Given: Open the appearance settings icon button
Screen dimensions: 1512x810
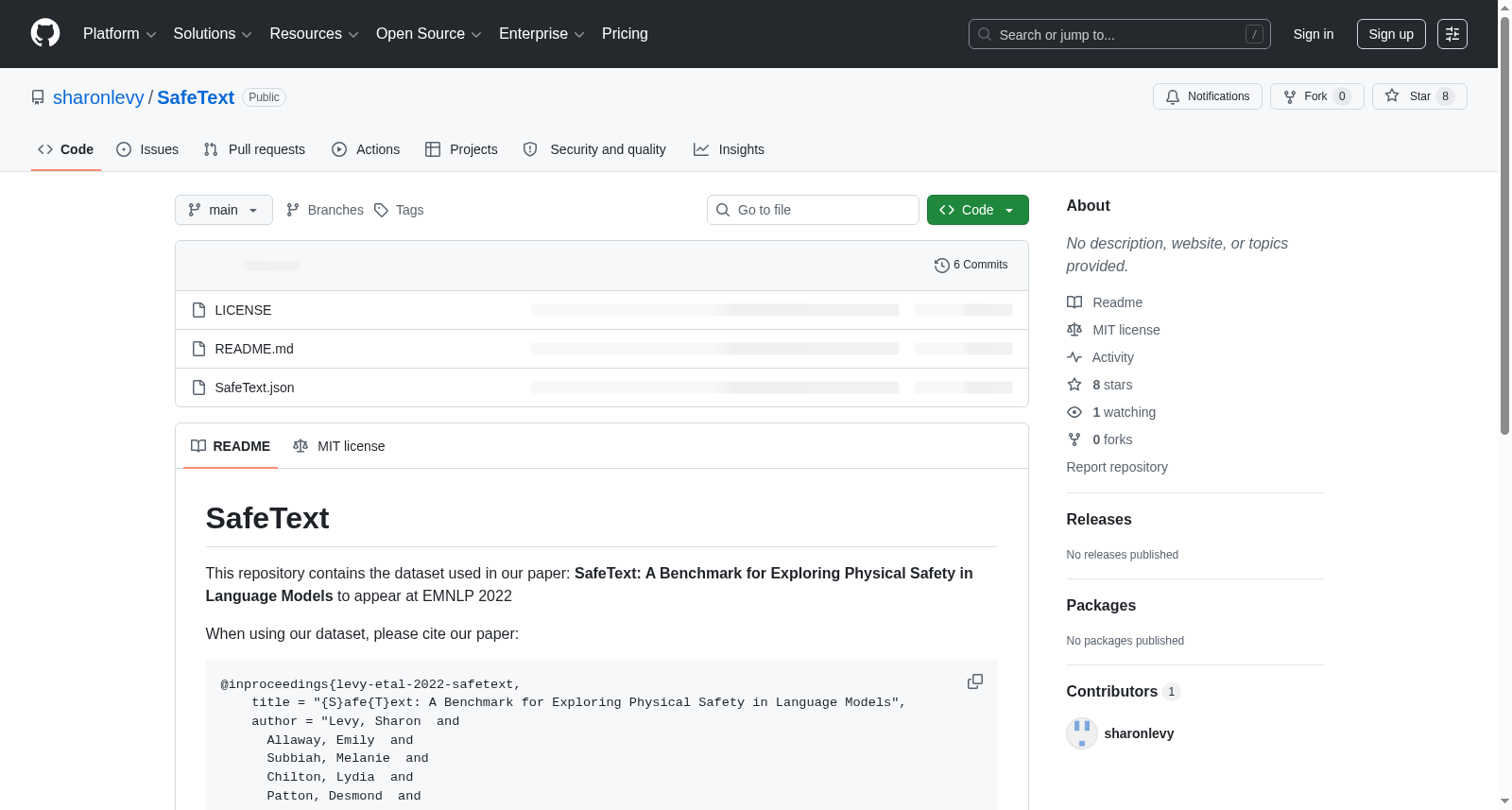Looking at the screenshot, I should (x=1452, y=34).
